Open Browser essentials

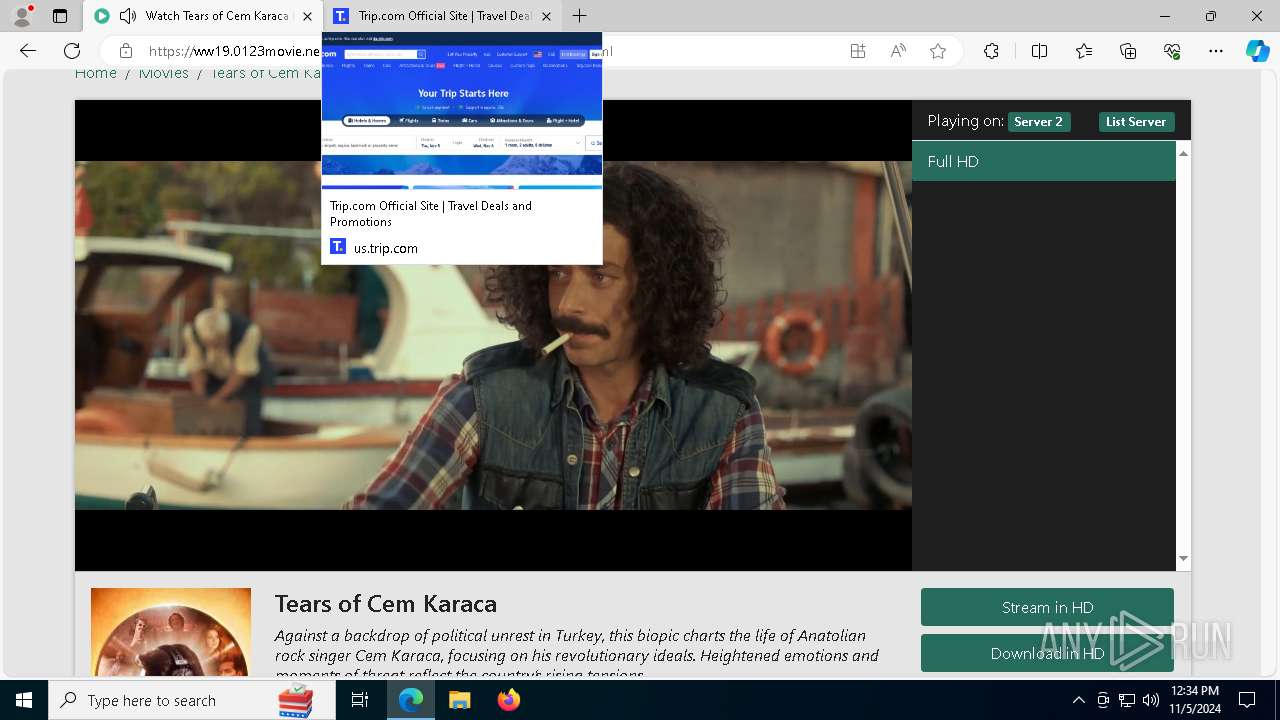(x=1172, y=51)
